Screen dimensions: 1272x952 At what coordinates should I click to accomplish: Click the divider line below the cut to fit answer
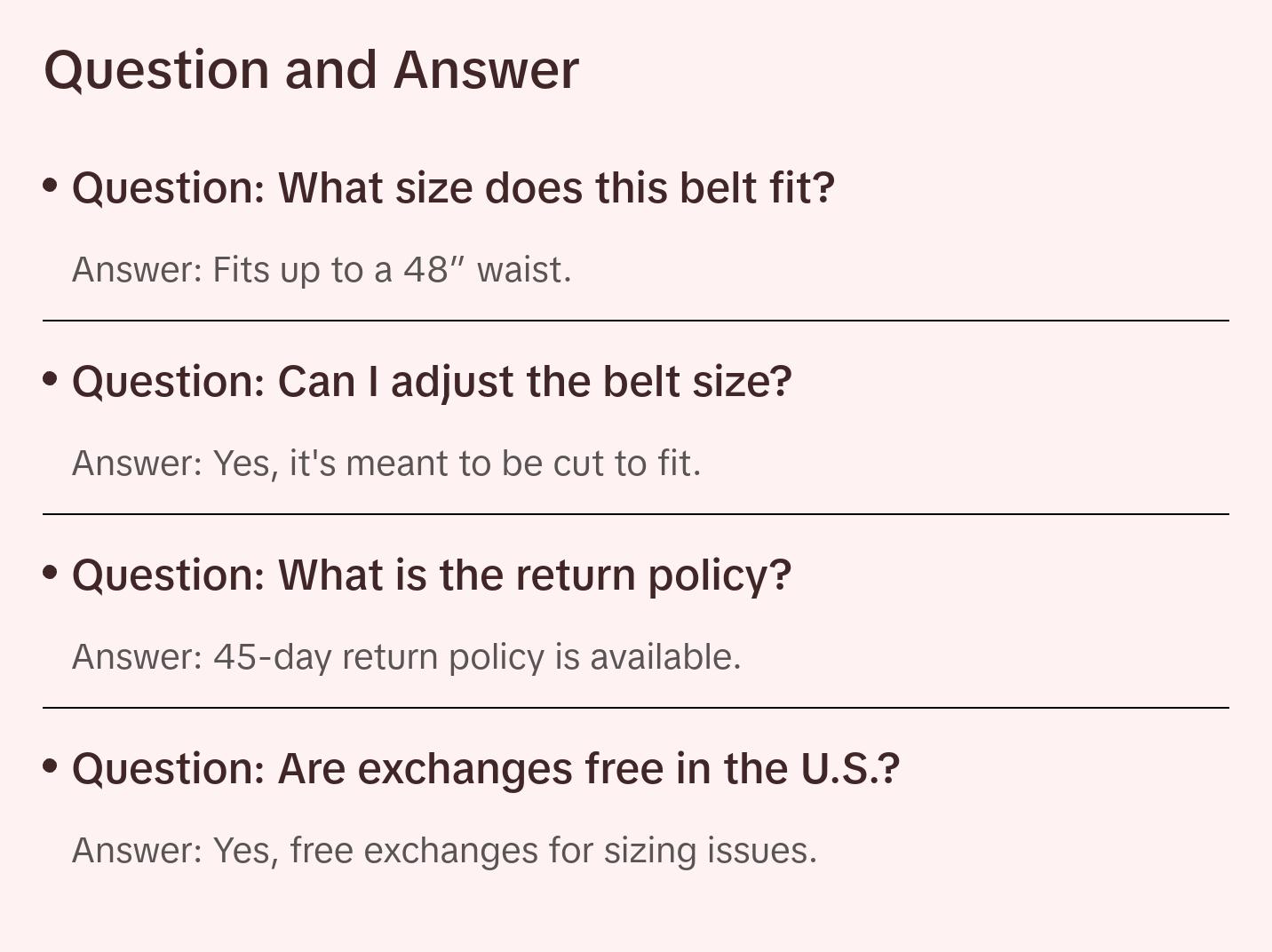pos(636,514)
